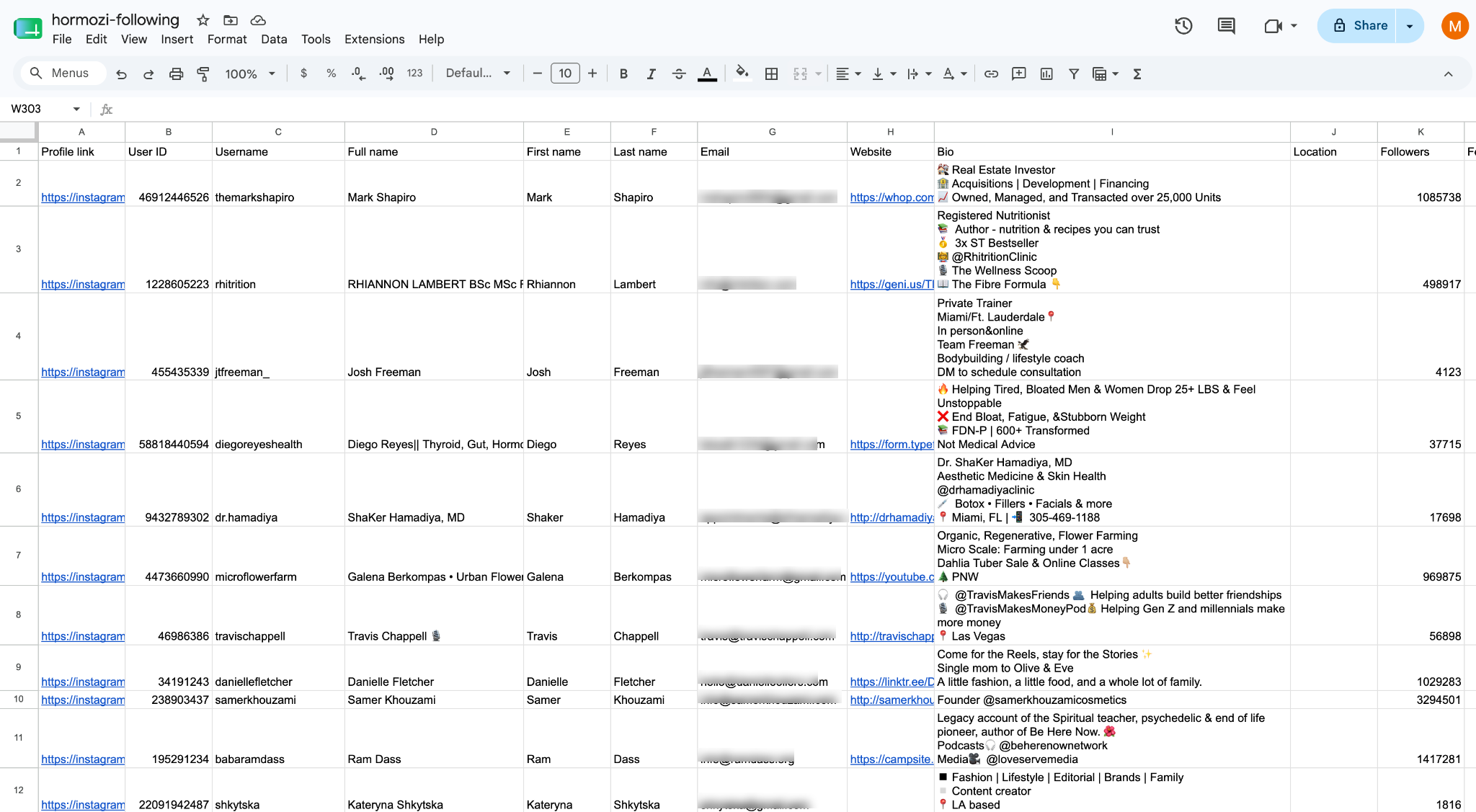Open the borders tool
Viewport: 1476px width, 812px height.
[x=771, y=73]
